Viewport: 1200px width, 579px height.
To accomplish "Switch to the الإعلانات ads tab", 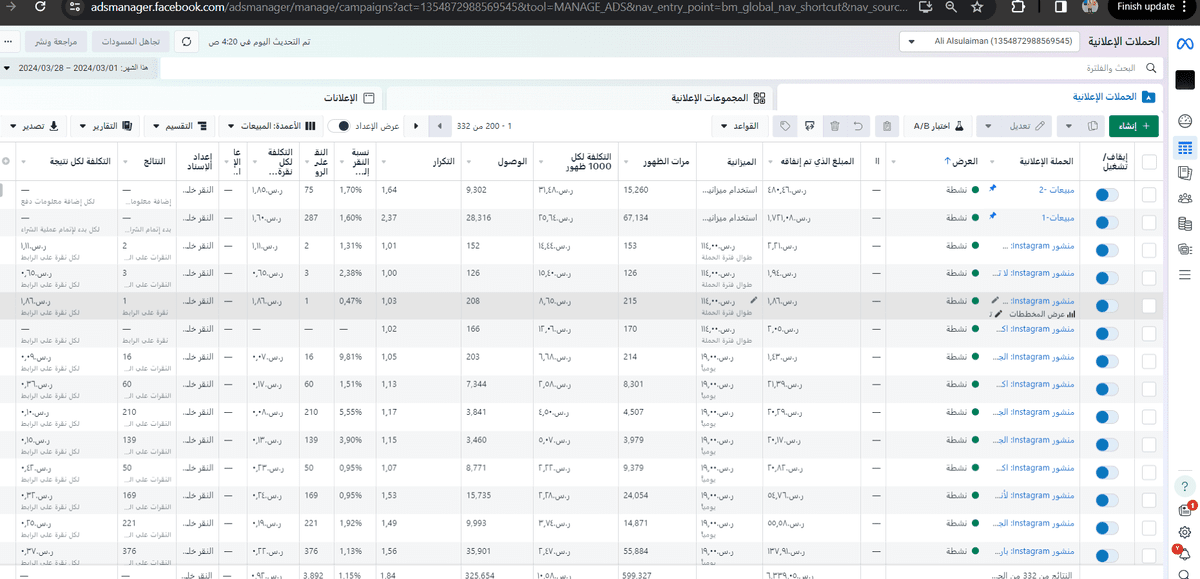I will [x=350, y=98].
